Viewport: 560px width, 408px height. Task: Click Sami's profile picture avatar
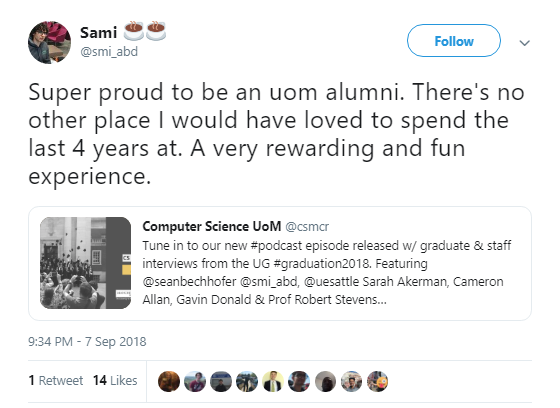pyautogui.click(x=49, y=43)
